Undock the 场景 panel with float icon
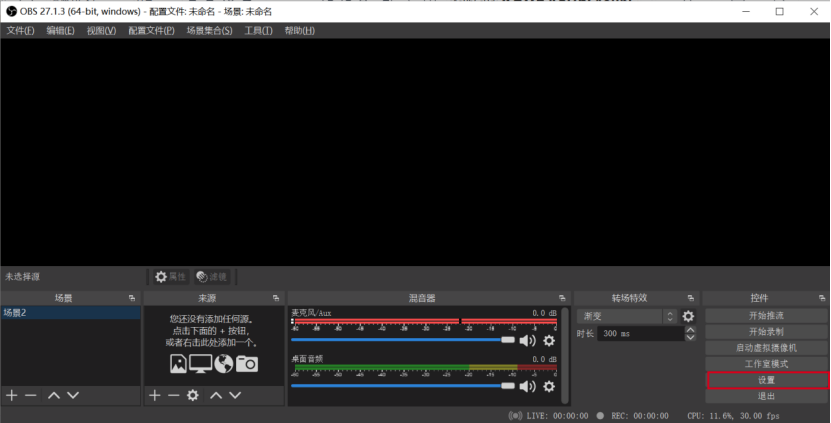Viewport: 831px width, 423px height. 131,298
